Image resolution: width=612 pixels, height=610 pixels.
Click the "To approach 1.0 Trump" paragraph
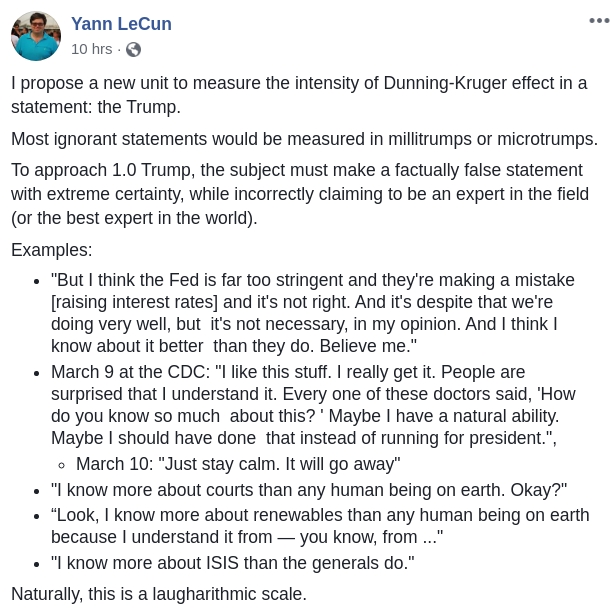(300, 194)
